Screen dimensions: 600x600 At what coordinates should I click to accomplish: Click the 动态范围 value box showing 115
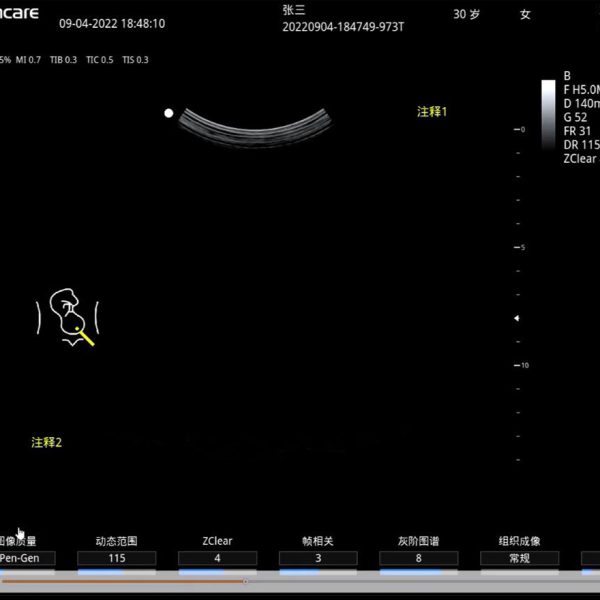[x=117, y=558]
